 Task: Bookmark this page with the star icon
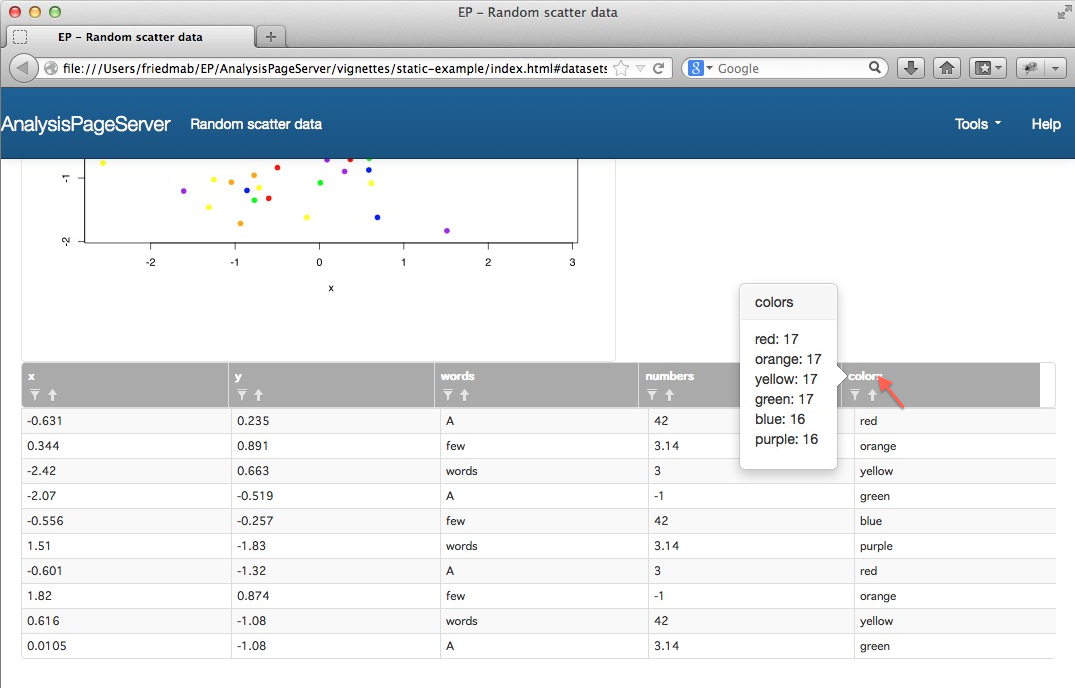tap(621, 68)
